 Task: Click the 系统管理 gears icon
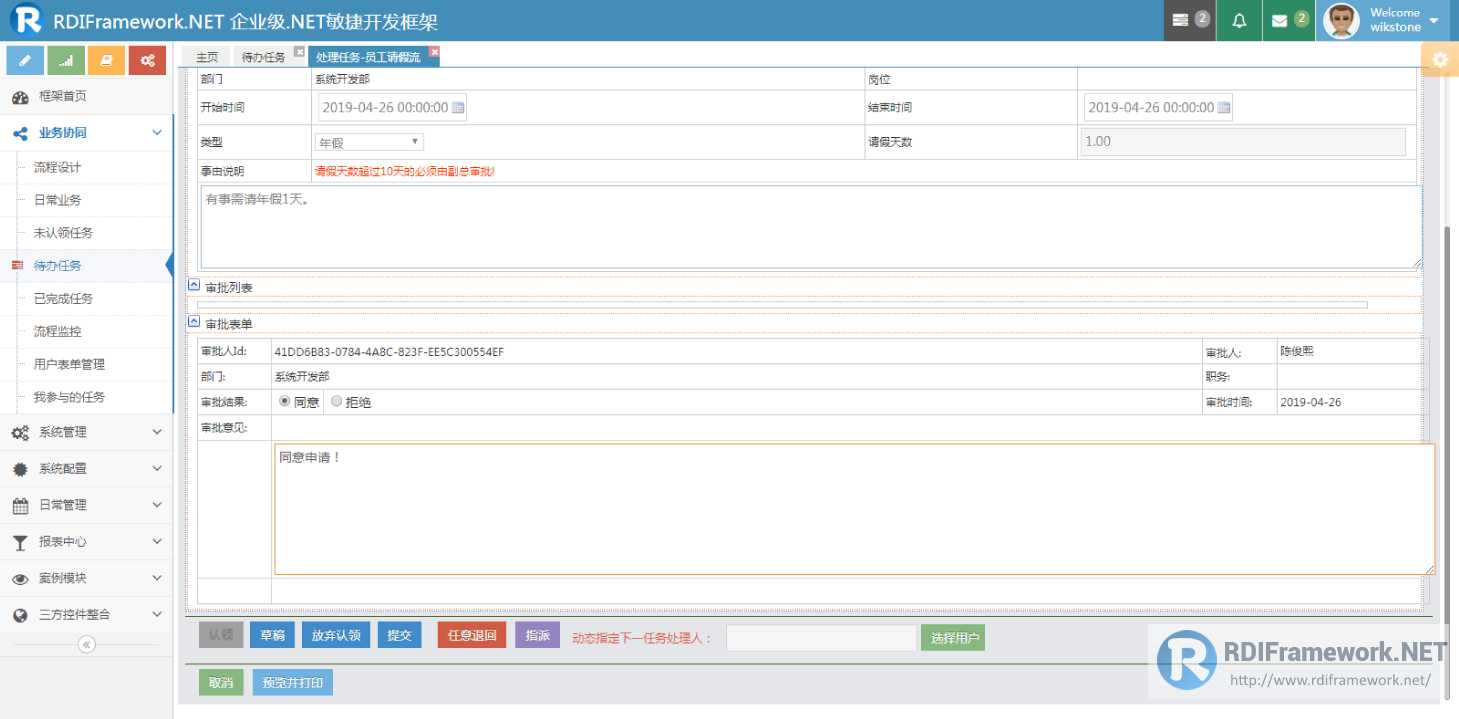pos(20,433)
